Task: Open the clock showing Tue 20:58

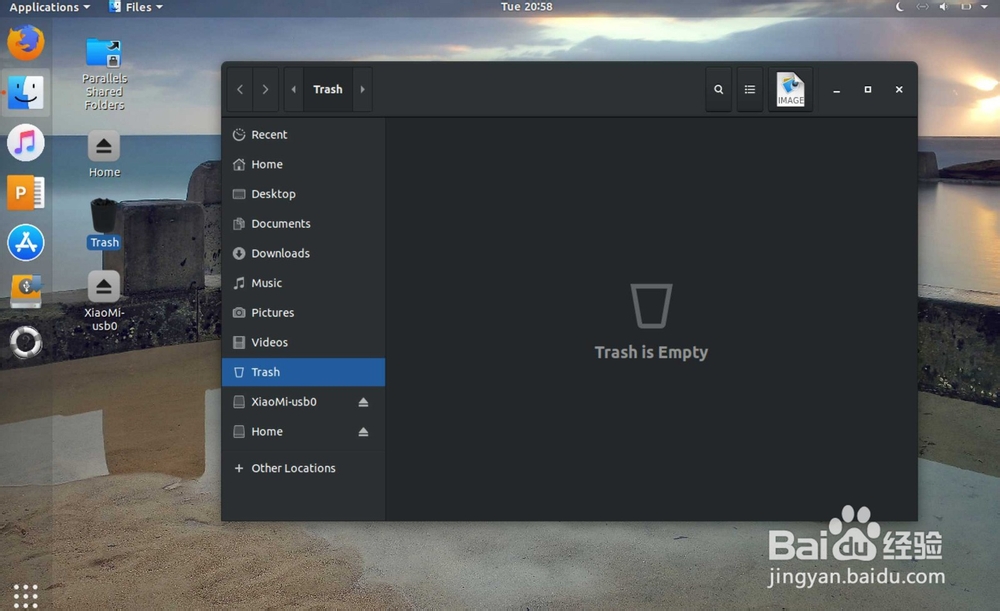Action: (526, 7)
